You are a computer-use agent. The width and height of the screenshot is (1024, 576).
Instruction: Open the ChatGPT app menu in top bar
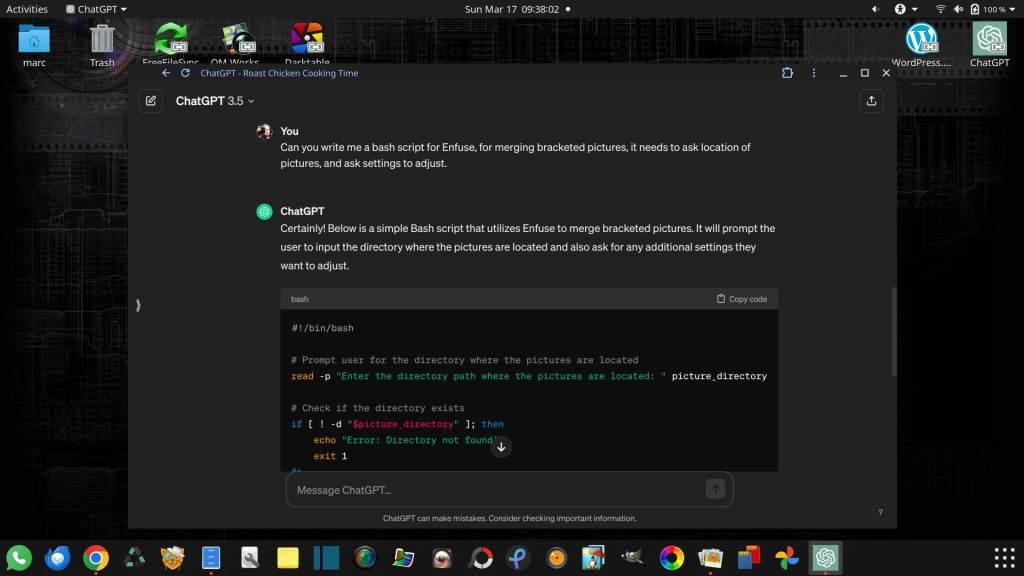coord(97,9)
